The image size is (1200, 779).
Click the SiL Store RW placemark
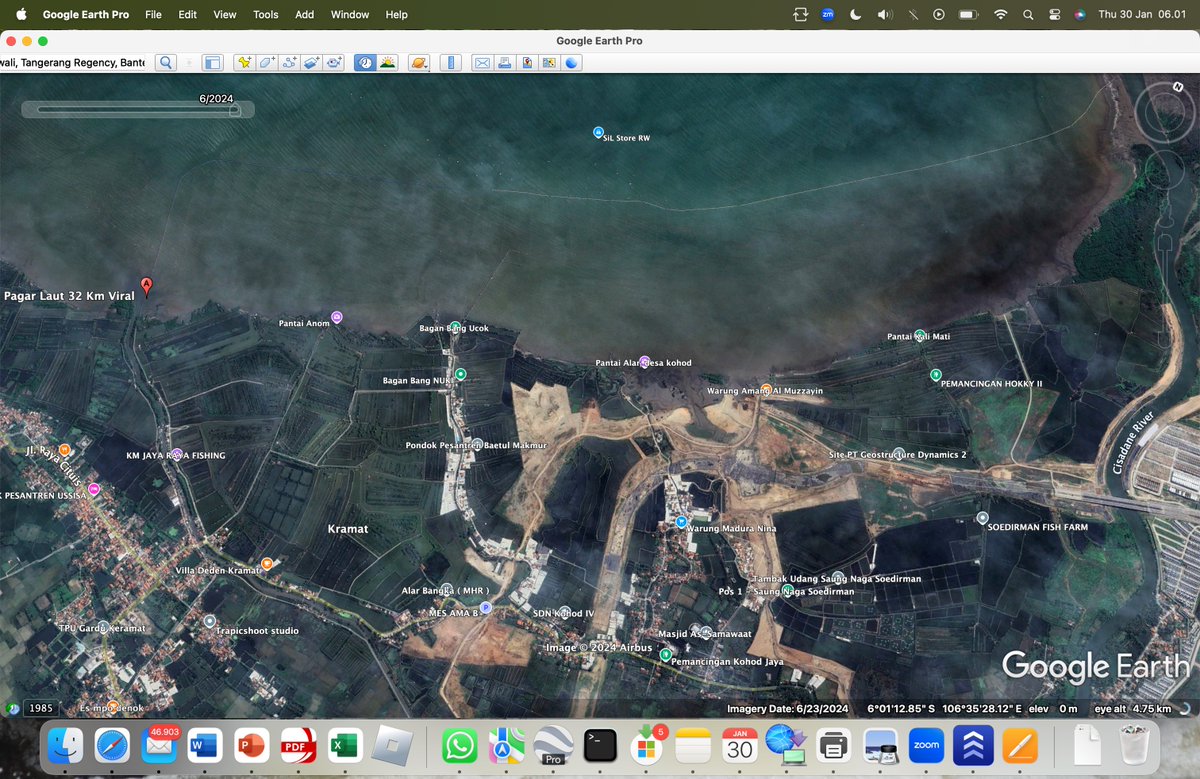(598, 132)
